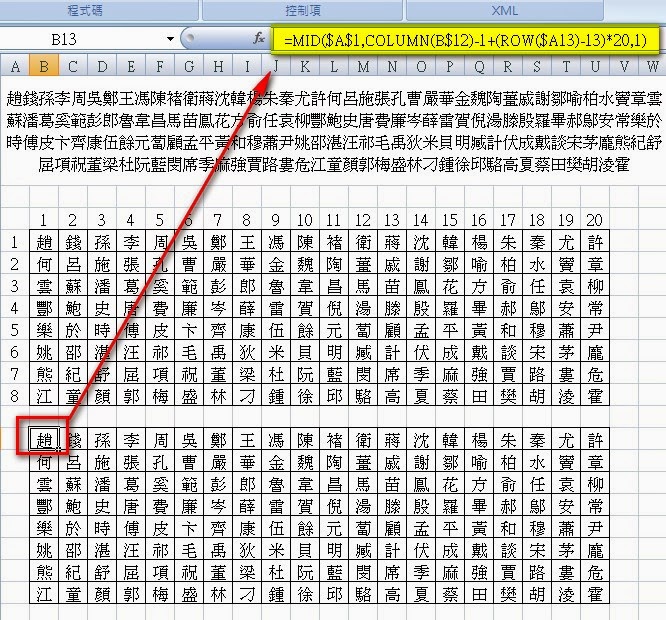
Task: Click 平 in lower table
Action: coord(450,528)
